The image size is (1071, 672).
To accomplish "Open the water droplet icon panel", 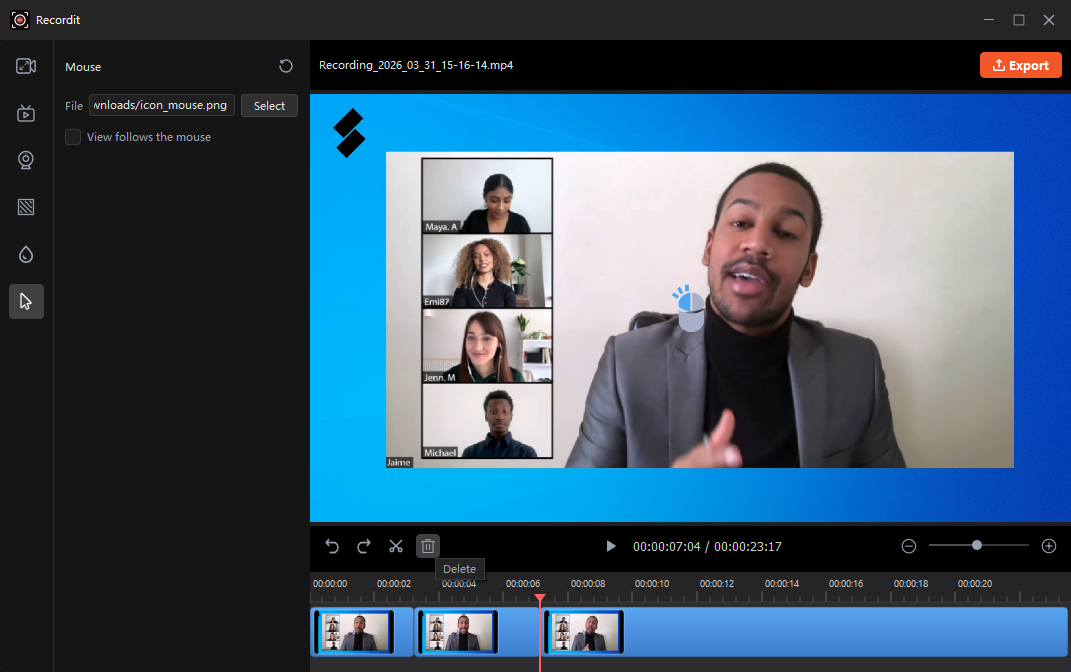I will point(26,254).
